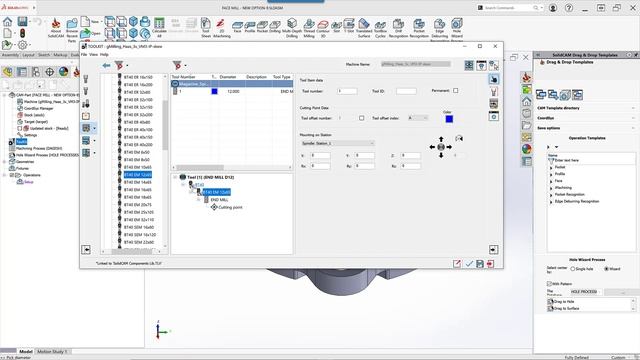Toggle the Tool offset number checkbox
Viewport: 640px width, 360px height.
point(362,118)
